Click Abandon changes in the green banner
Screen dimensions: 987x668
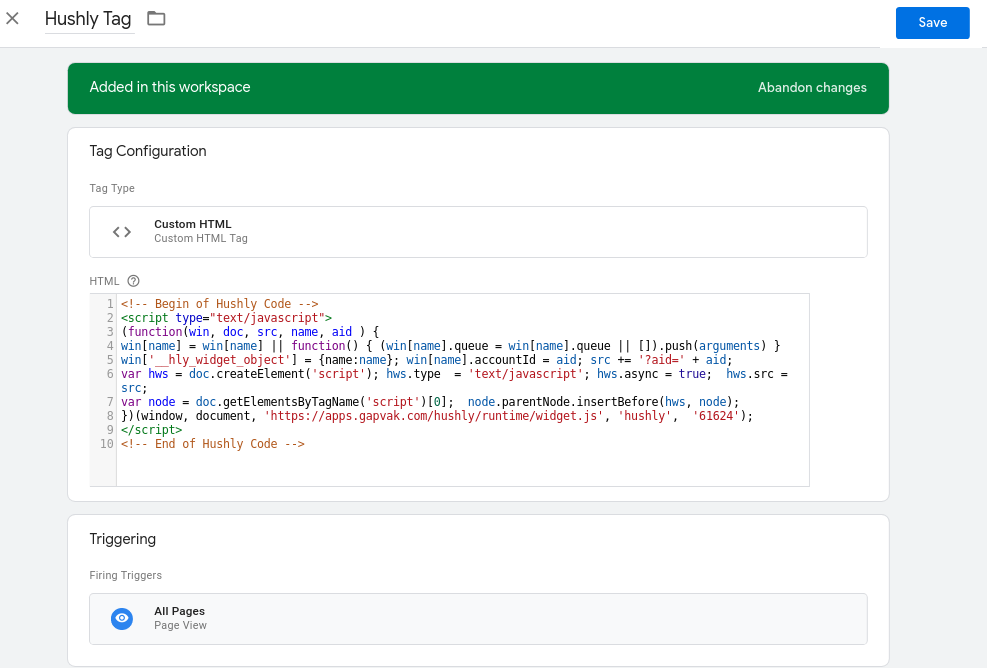(812, 88)
